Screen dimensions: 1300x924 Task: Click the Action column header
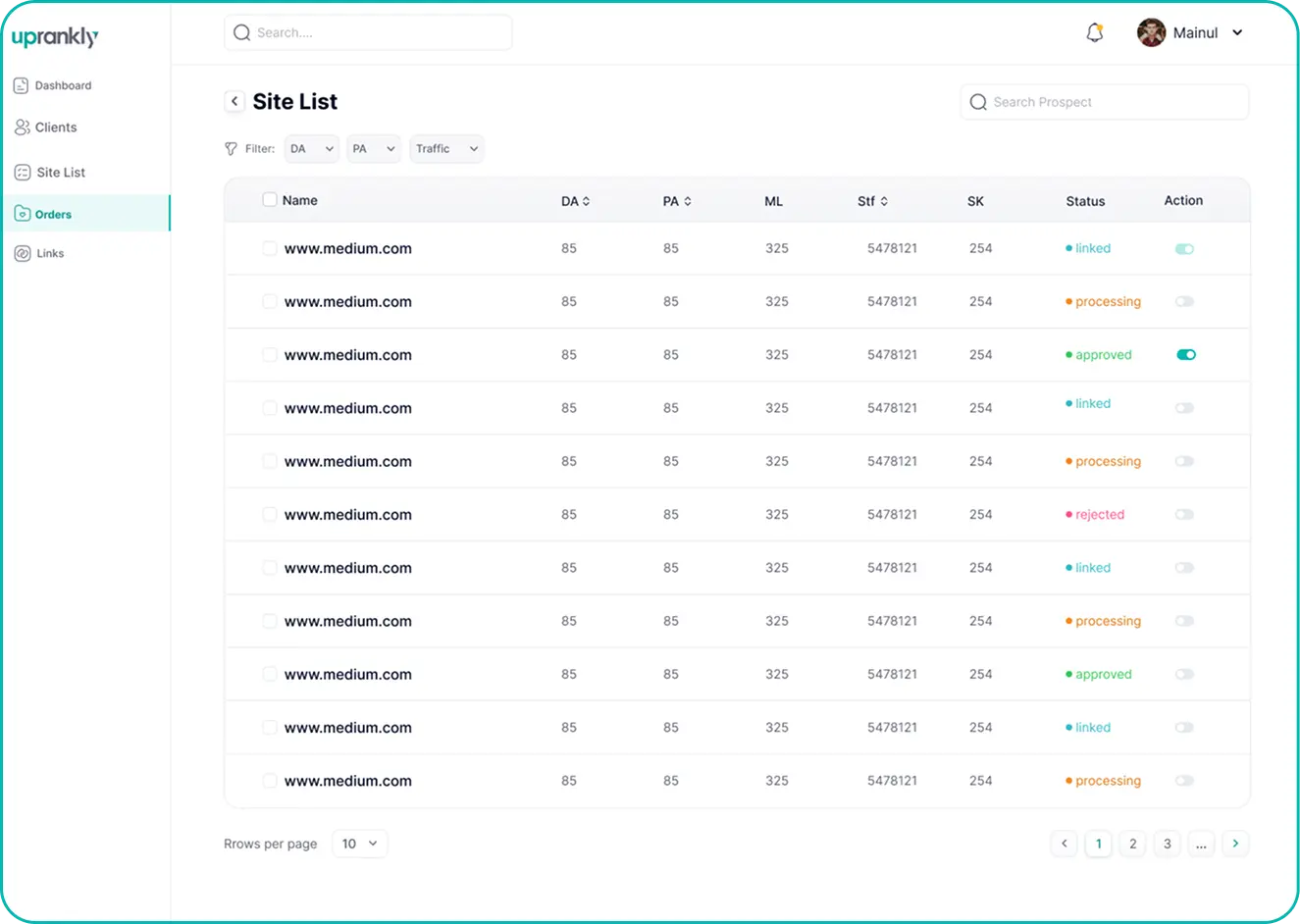1183,200
